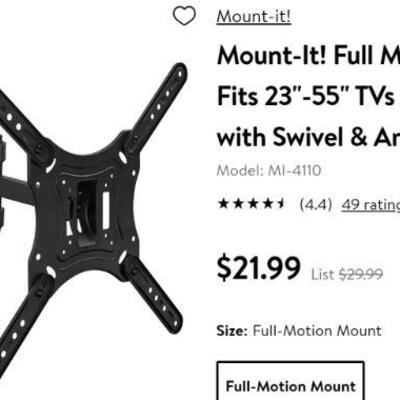Viewport: 400px width, 400px height.
Task: Click the 'Fits 23"-55" TVs' title line
Action: pyautogui.click(x=306, y=97)
